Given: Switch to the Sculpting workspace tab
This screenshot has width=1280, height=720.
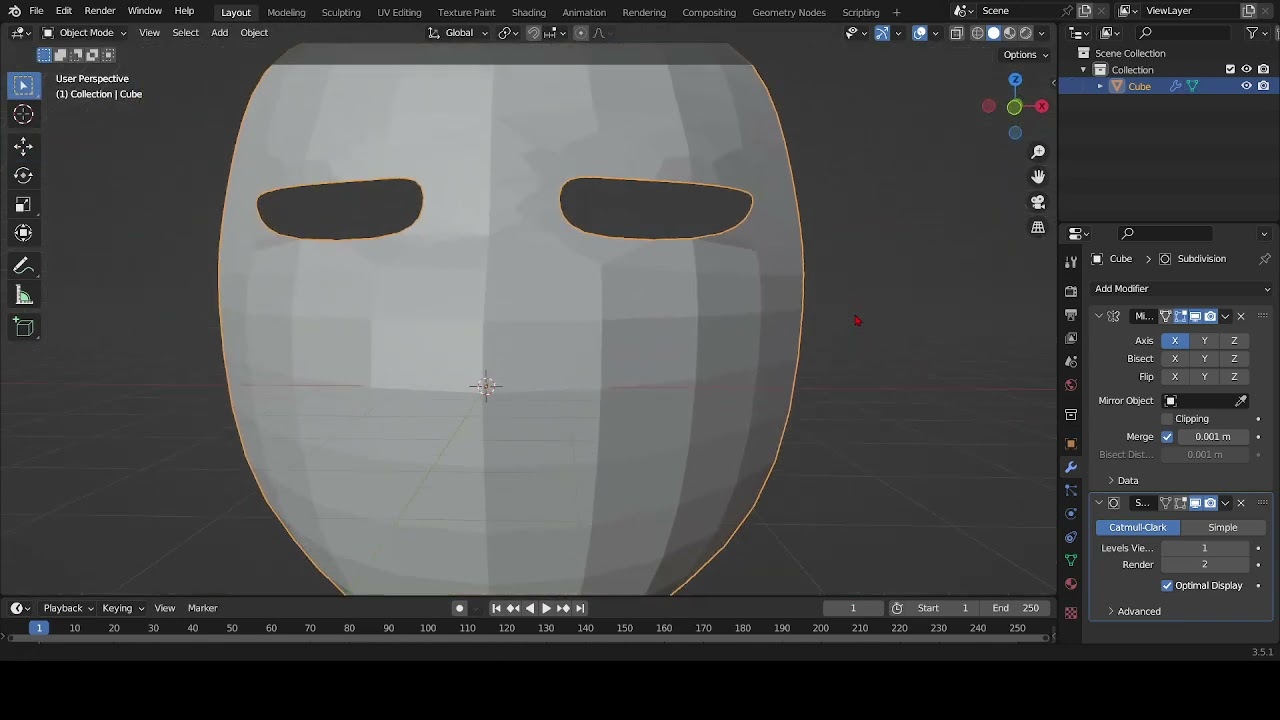Looking at the screenshot, I should click(x=340, y=12).
